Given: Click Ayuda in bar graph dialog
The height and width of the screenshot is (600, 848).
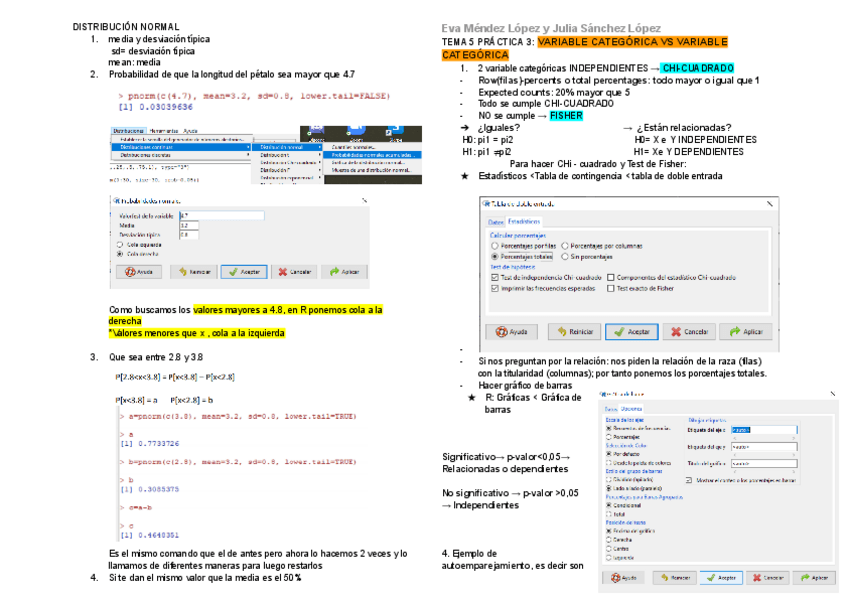Looking at the screenshot, I should click(624, 578).
